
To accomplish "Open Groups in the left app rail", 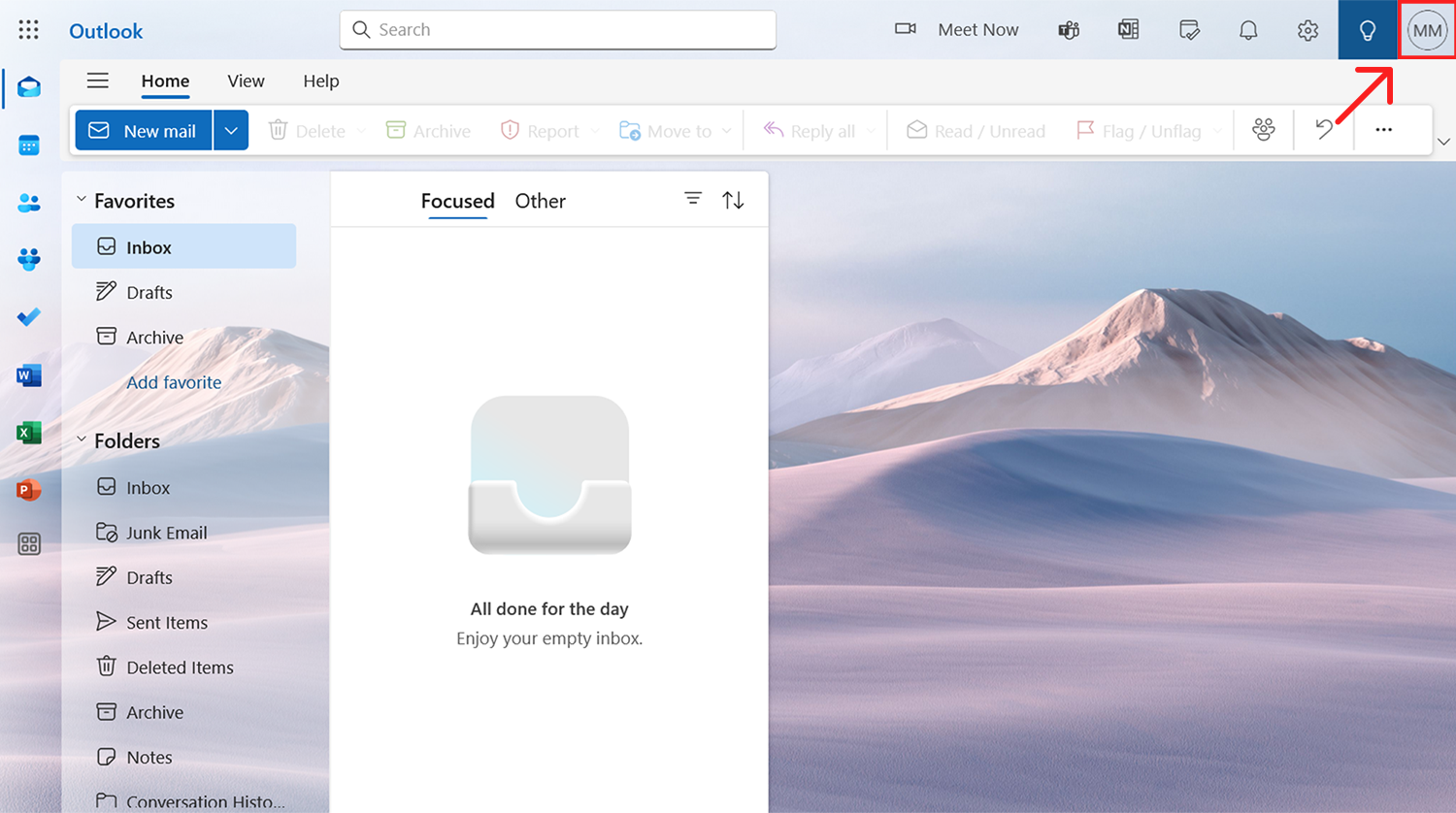I will click(29, 260).
